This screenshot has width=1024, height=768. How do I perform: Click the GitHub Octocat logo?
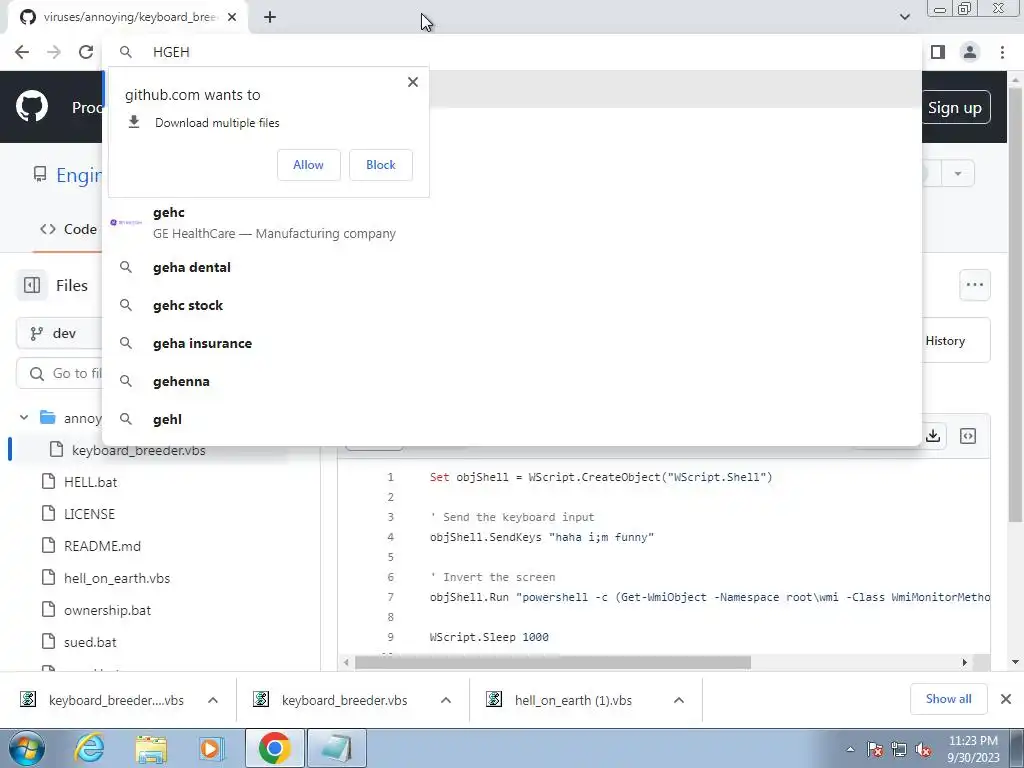(32, 107)
